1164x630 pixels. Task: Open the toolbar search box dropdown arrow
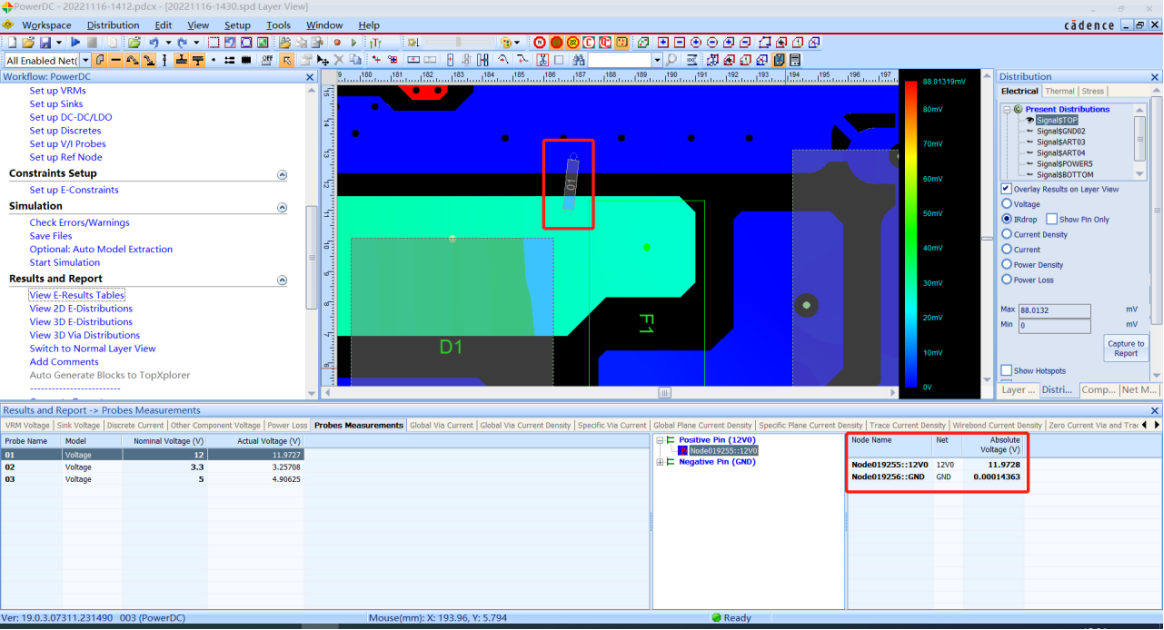pos(657,60)
